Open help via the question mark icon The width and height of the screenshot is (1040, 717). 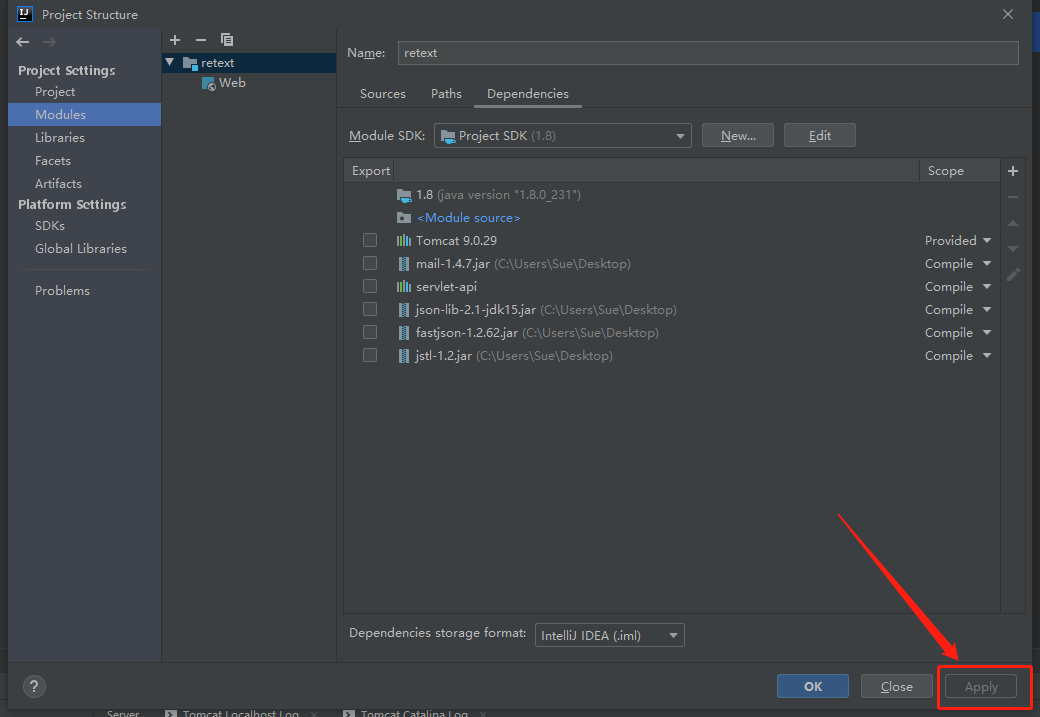(x=34, y=686)
